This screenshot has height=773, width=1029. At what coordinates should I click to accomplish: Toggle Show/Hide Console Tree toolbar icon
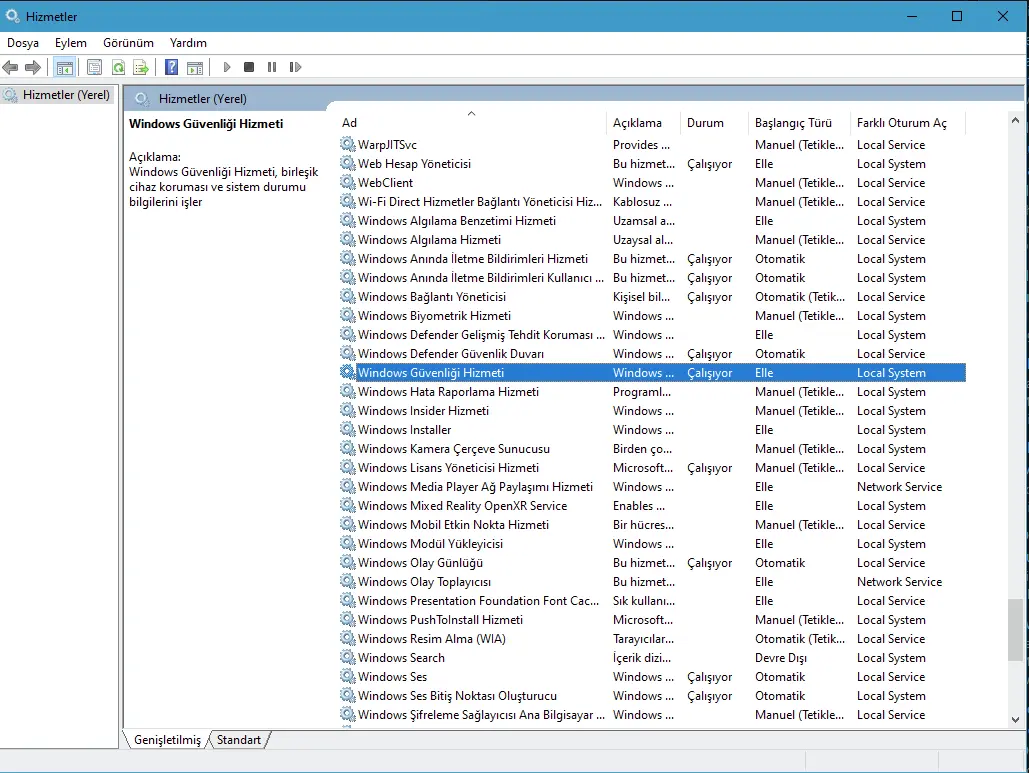coord(64,67)
